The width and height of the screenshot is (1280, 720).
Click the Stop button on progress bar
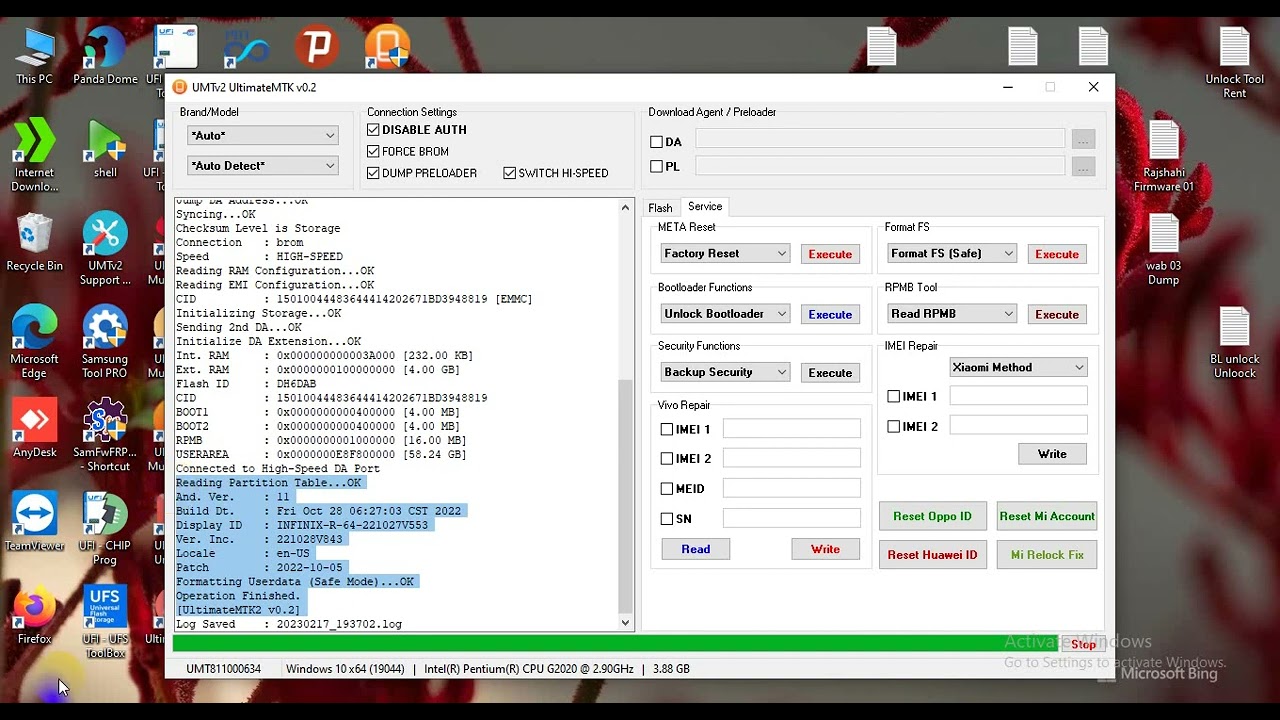pyautogui.click(x=1083, y=644)
